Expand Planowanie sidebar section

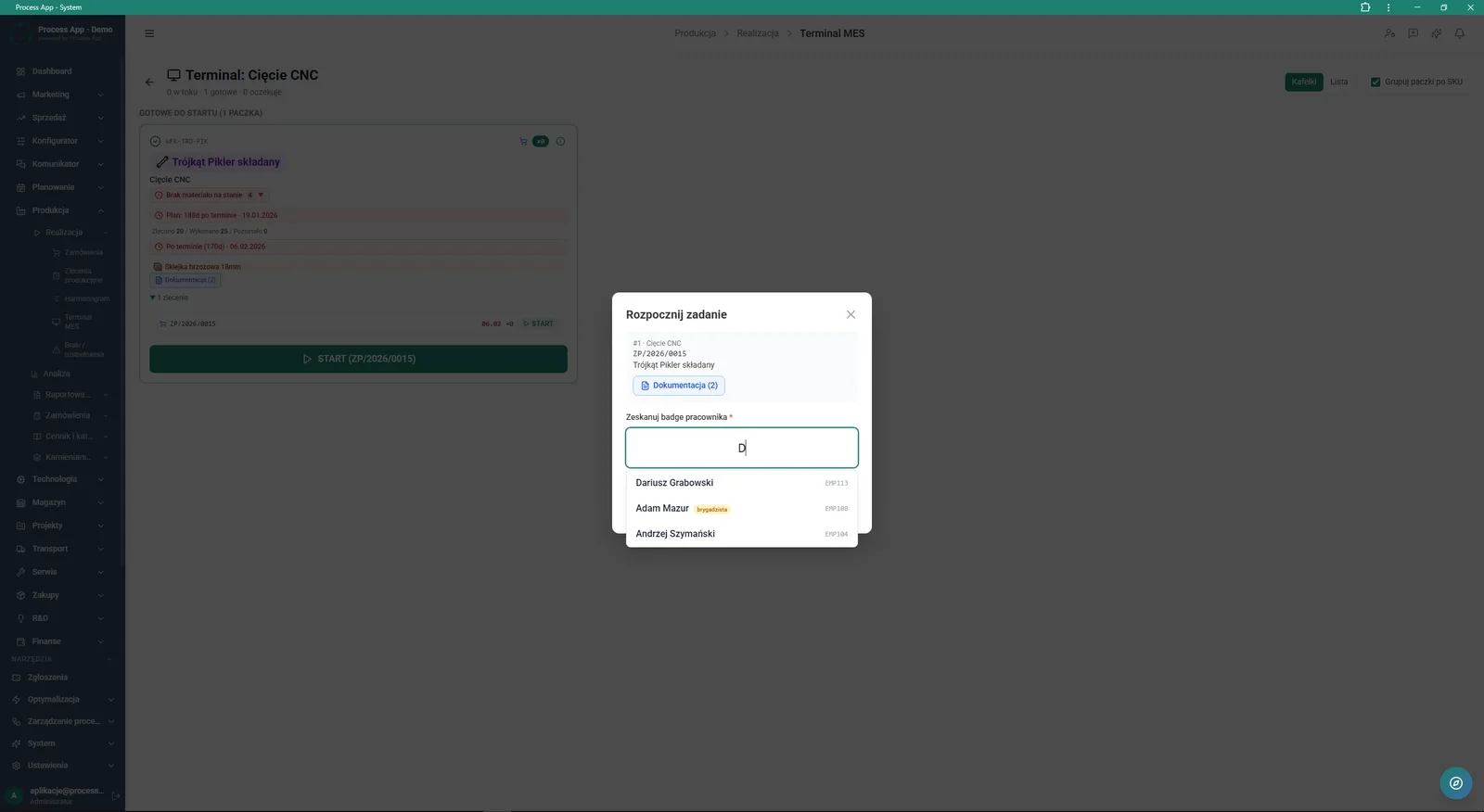click(x=60, y=187)
